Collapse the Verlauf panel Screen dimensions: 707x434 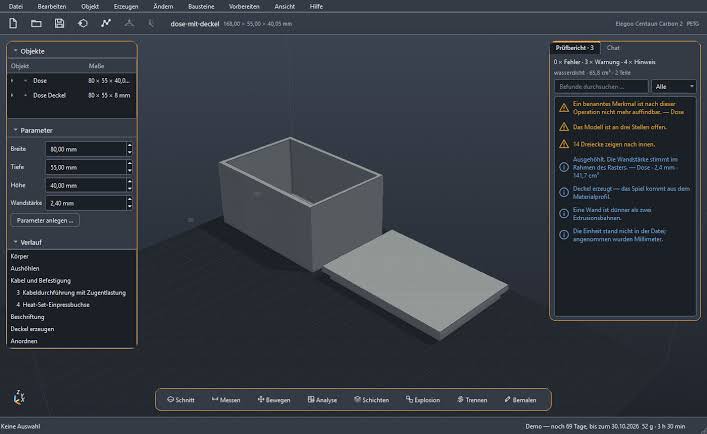[x=15, y=242]
